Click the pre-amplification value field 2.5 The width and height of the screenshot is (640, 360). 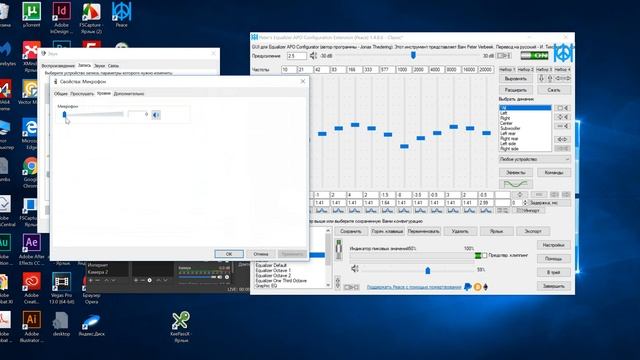click(296, 56)
